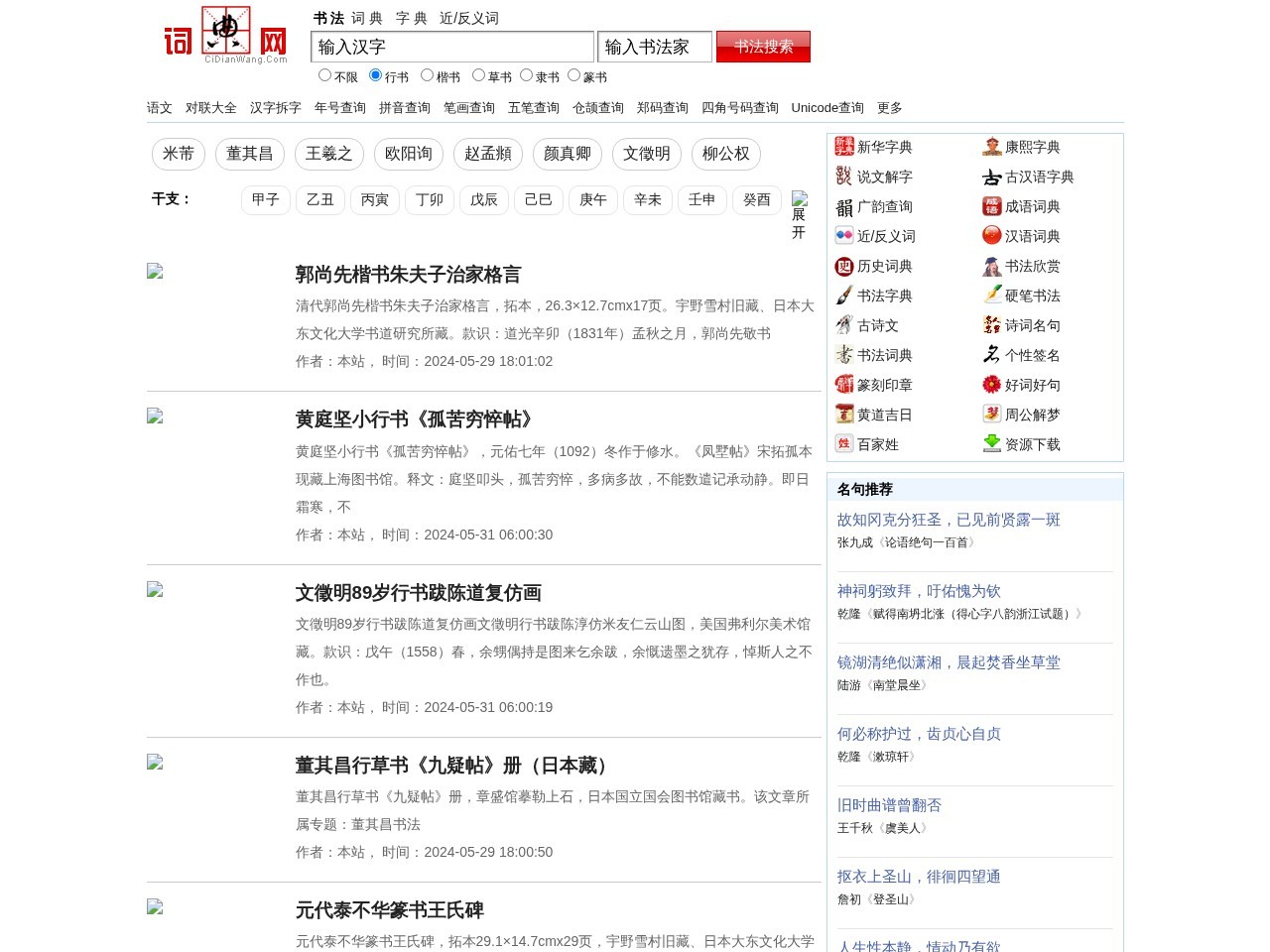Open 董其昌行草书《九疑帖》册 article
1270x952 pixels.
point(451,766)
